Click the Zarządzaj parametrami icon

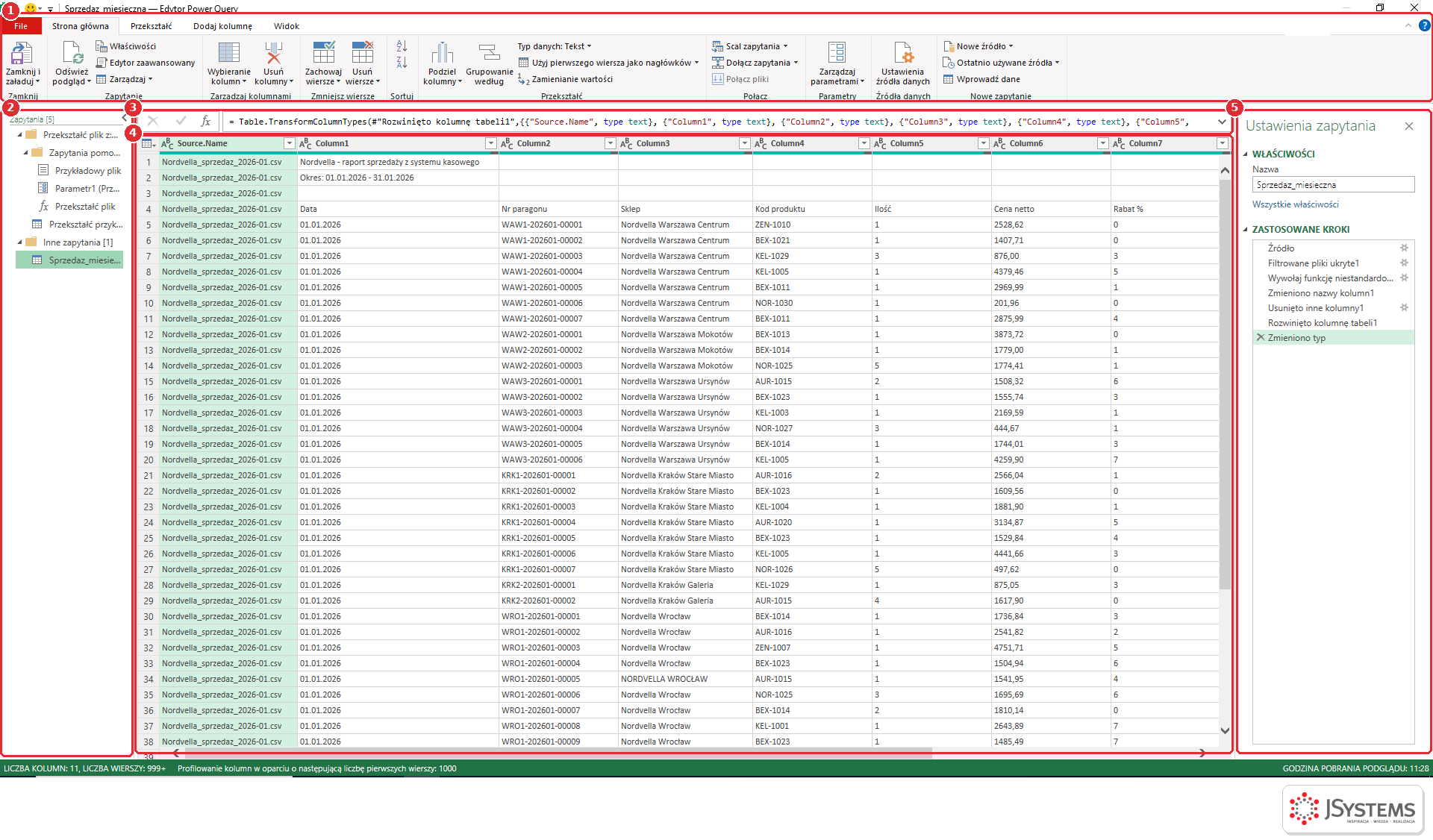click(x=837, y=54)
